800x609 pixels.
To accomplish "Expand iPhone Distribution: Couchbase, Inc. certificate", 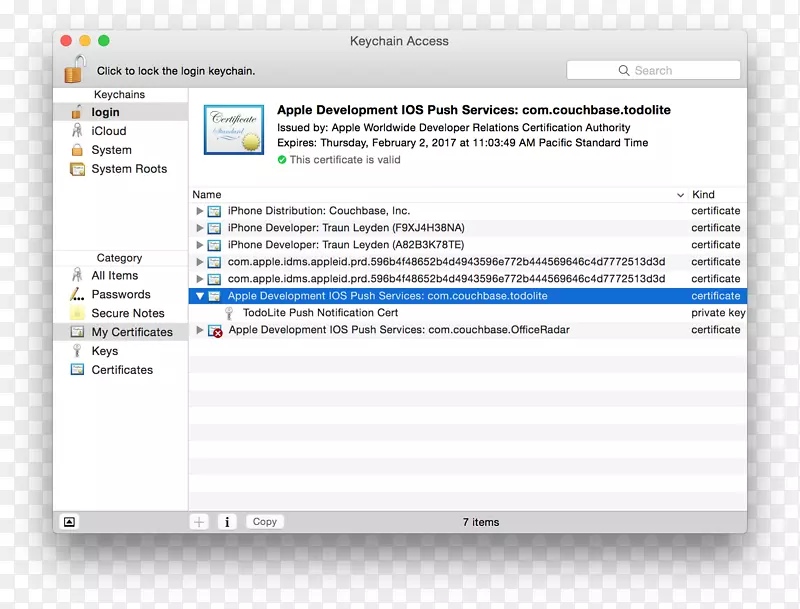I will (x=200, y=211).
